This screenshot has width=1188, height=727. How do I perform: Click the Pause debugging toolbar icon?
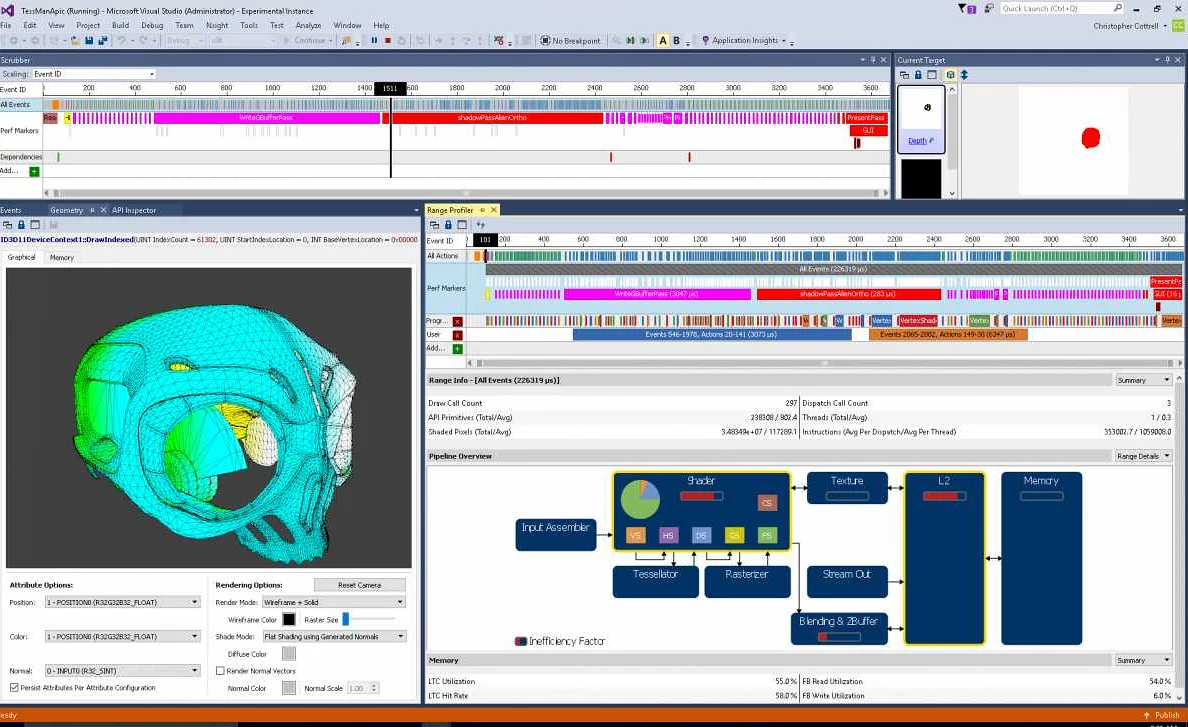[x=374, y=41]
